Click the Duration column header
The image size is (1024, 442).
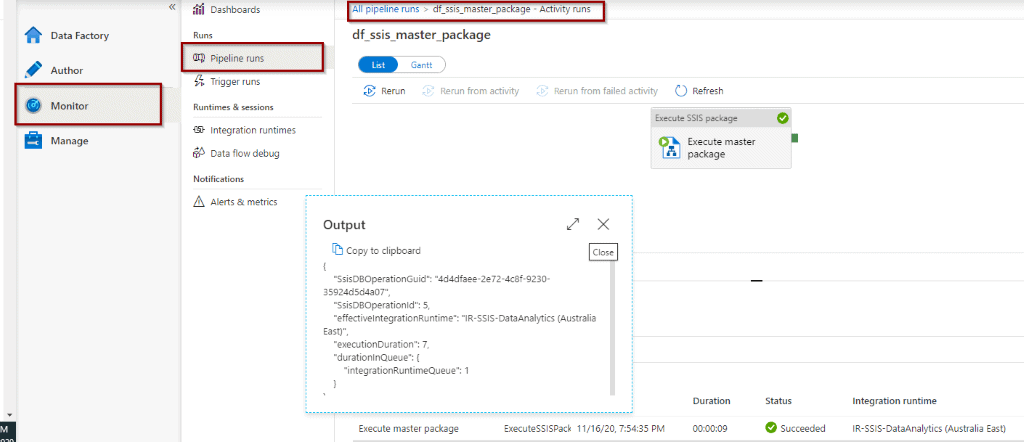(711, 400)
